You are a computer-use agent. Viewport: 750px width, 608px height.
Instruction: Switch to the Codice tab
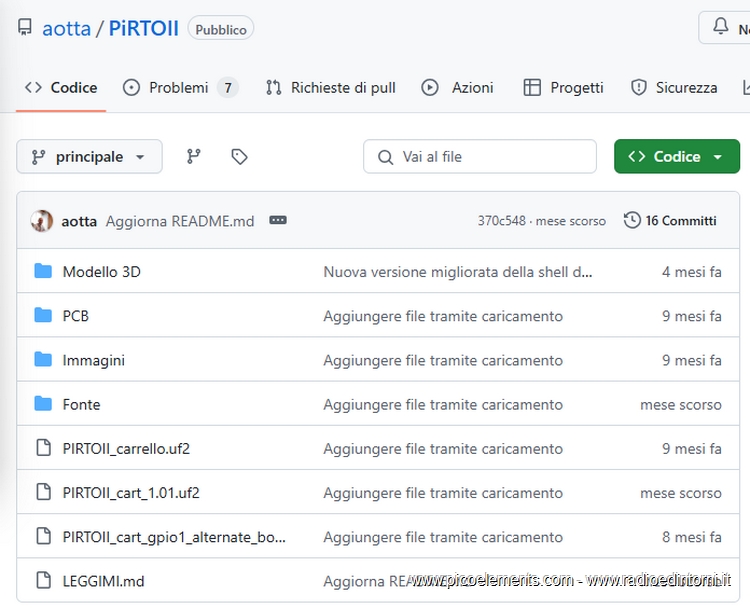click(61, 88)
